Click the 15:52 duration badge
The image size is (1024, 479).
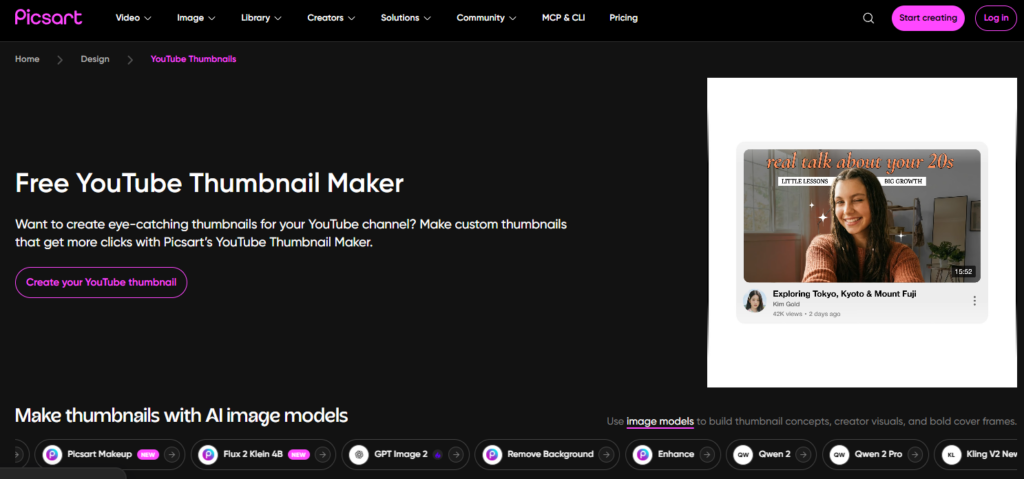[963, 271]
